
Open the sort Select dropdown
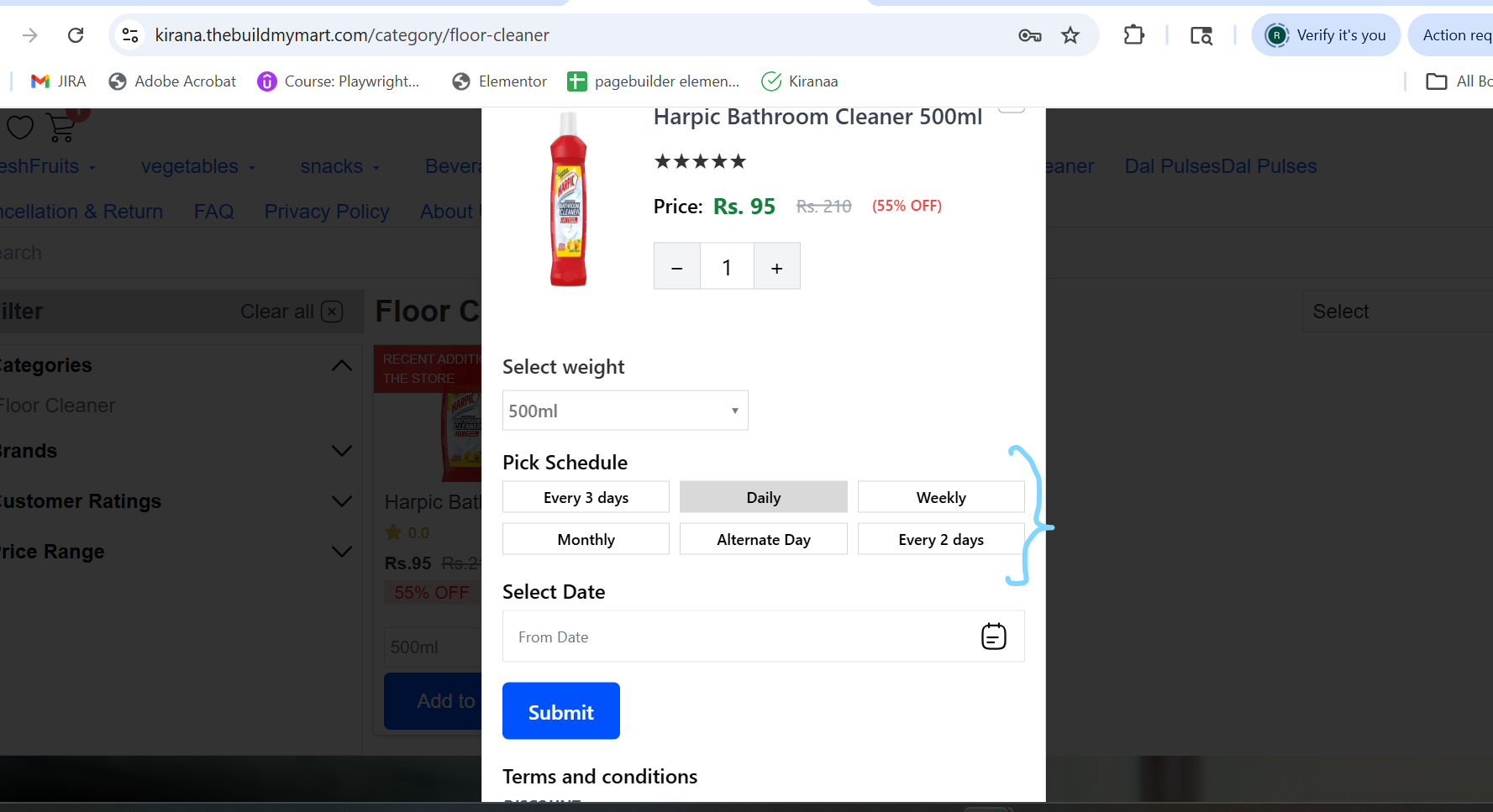[x=1398, y=312]
